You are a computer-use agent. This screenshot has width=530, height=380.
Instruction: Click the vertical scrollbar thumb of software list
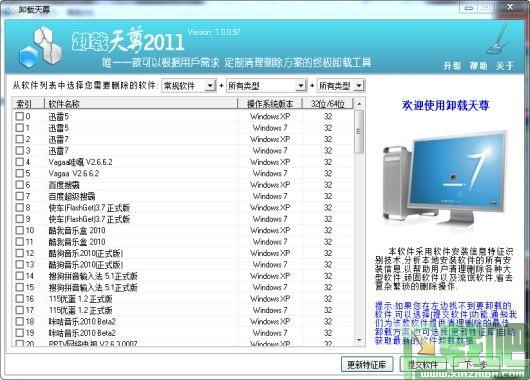coord(359,132)
